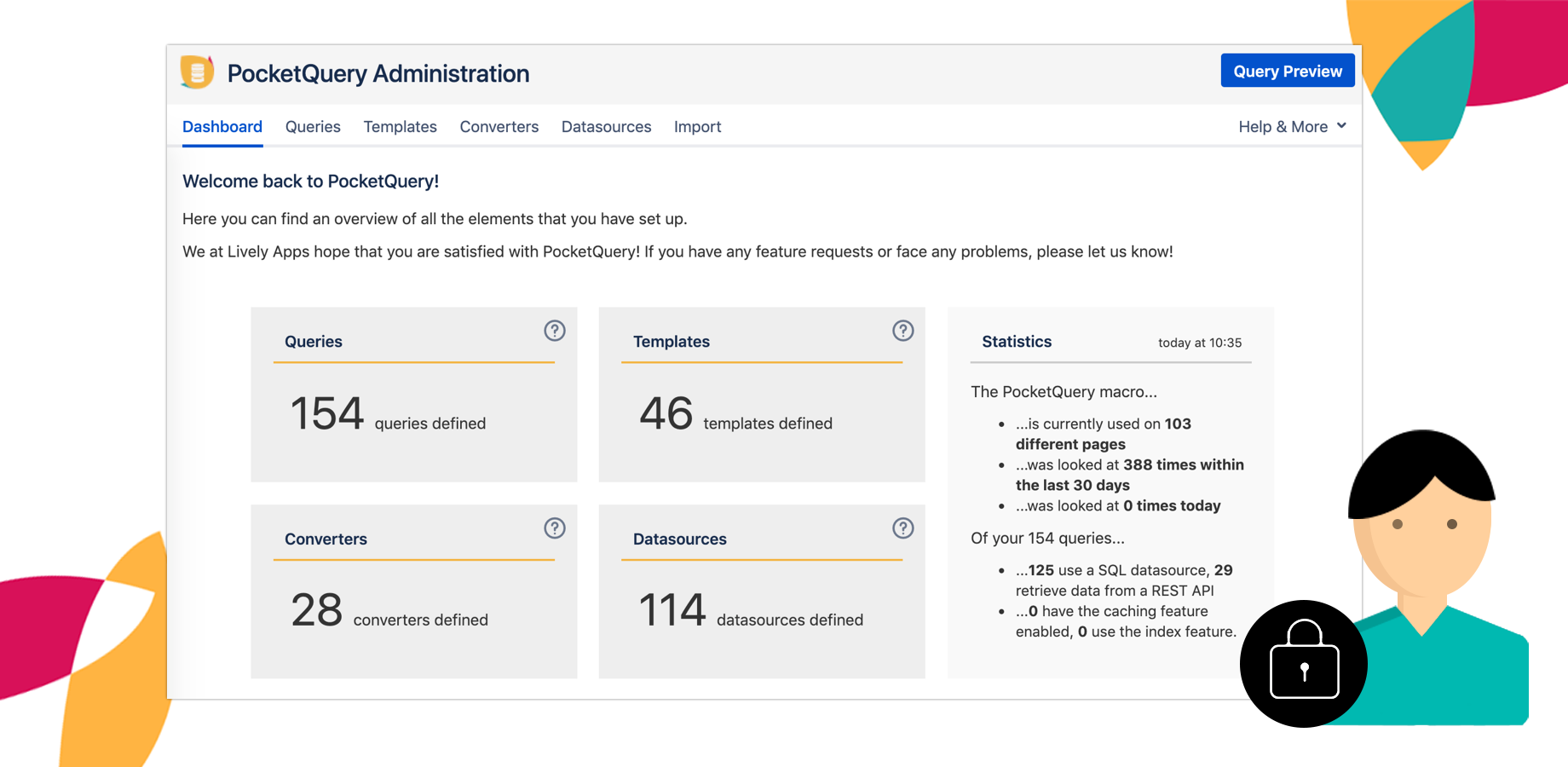Click the Statistics panel heading
Viewport: 1568px width, 767px height.
click(x=1017, y=342)
